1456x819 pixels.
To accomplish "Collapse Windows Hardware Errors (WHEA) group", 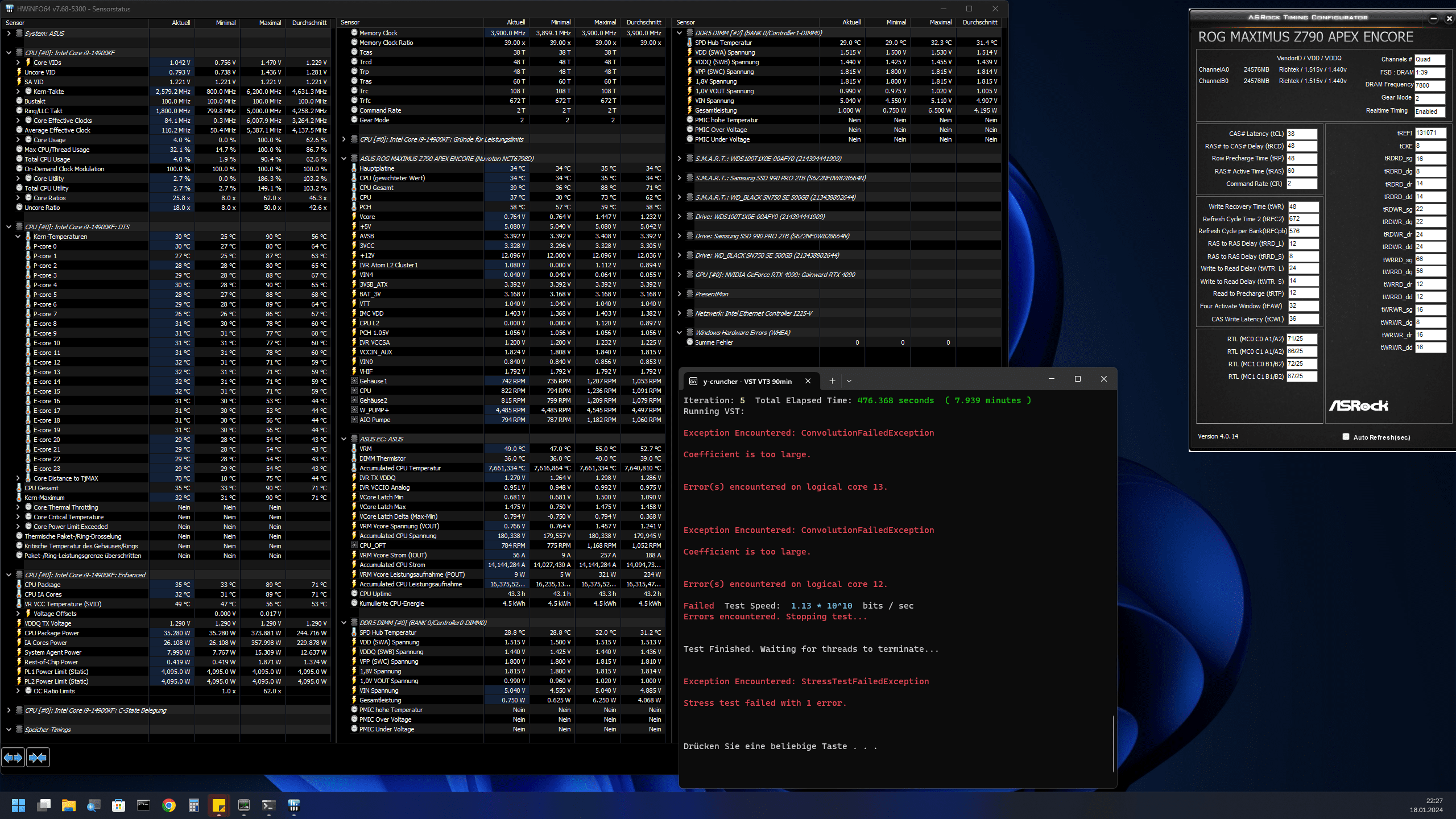I will pos(680,333).
